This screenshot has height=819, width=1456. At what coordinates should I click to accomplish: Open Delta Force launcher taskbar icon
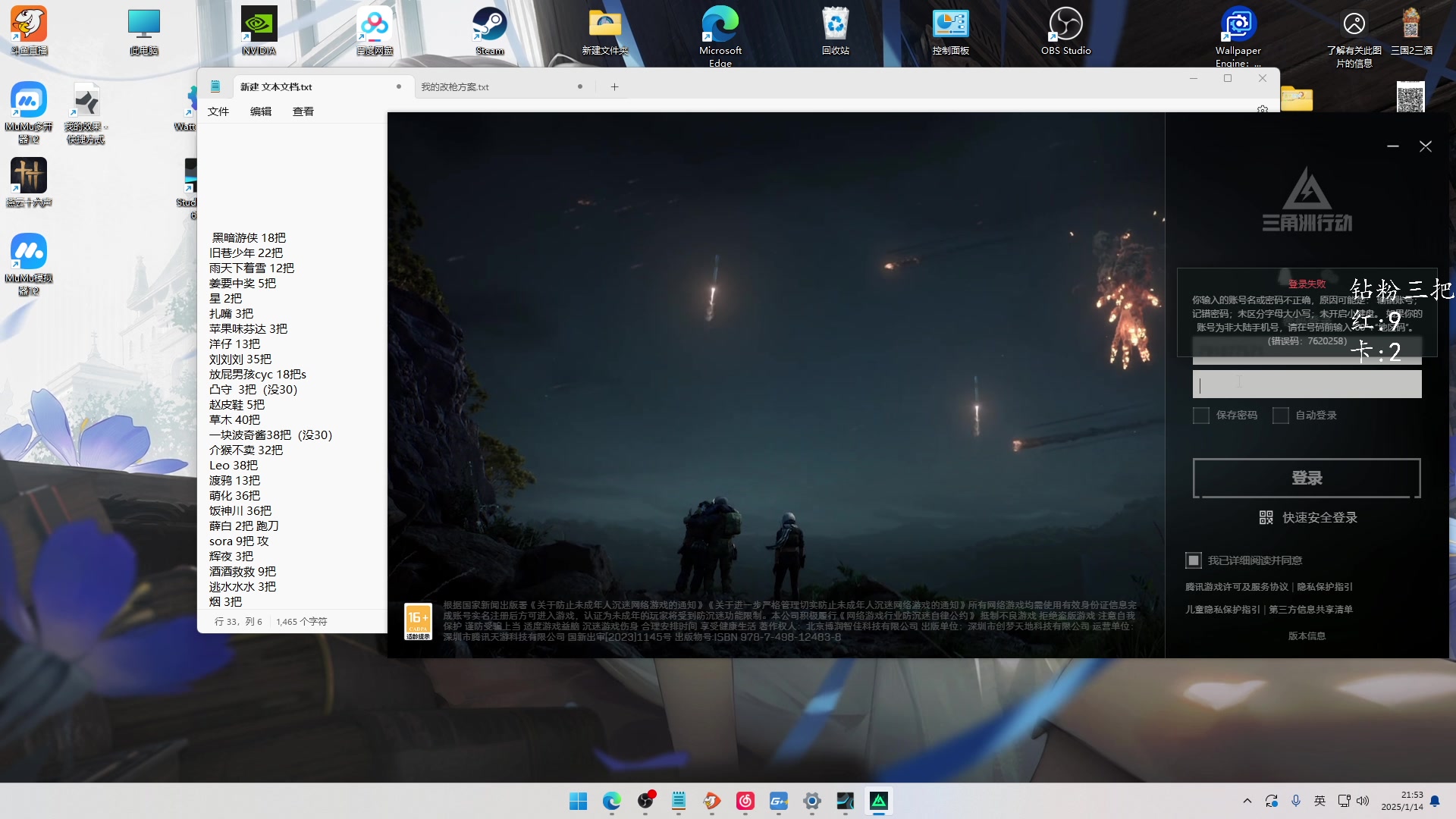pos(879,801)
